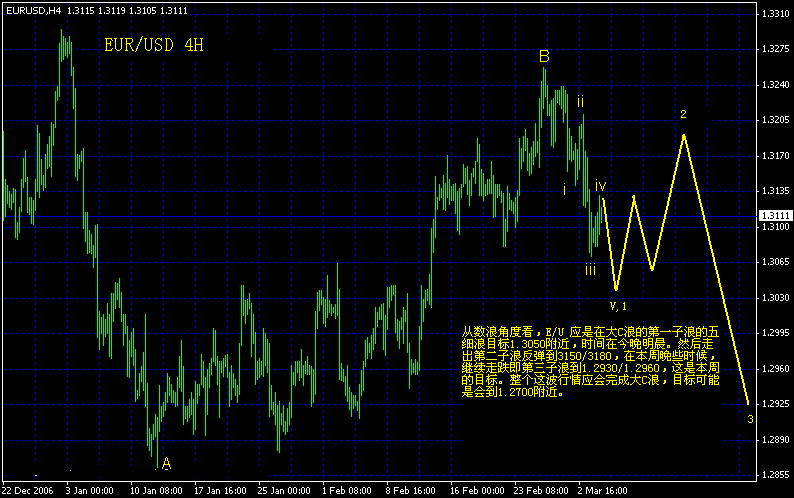Click the sub-wave label i
Image resolution: width=794 pixels, height=498 pixels.
(565, 189)
